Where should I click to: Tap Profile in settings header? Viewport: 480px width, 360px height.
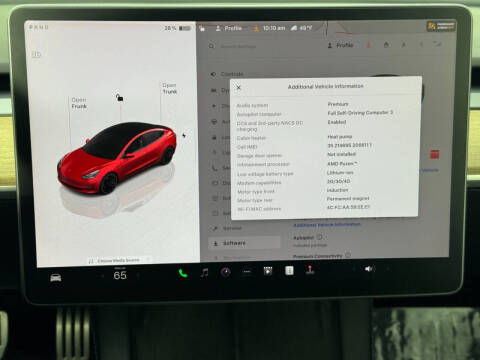340,45
